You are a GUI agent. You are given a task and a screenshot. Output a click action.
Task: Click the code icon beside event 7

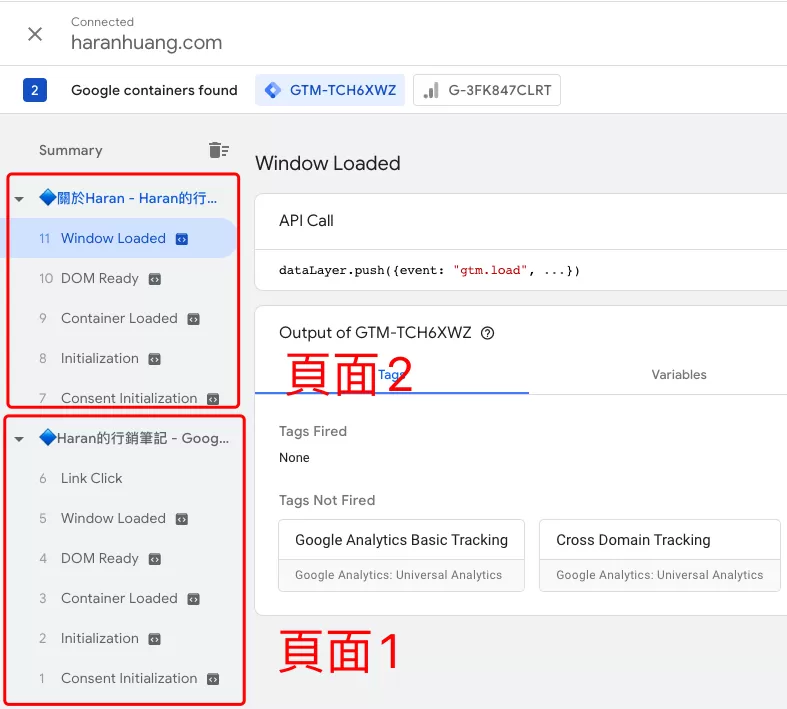click(213, 399)
